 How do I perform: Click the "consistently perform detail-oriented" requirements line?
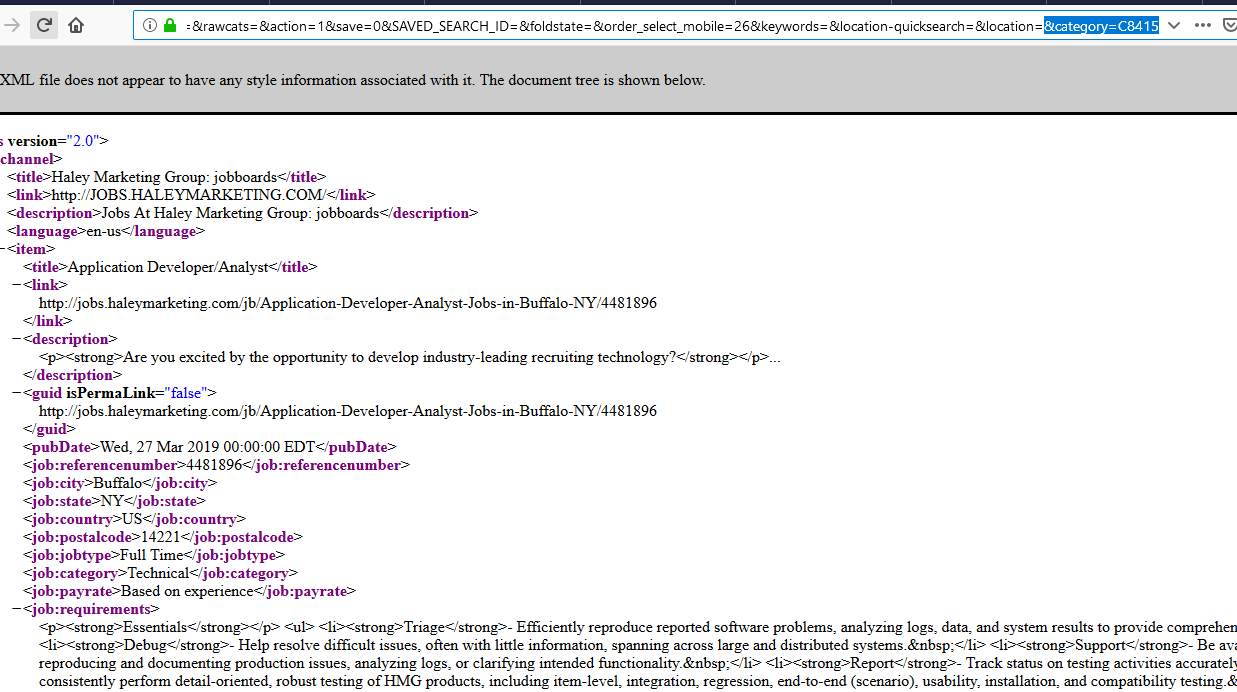638,681
